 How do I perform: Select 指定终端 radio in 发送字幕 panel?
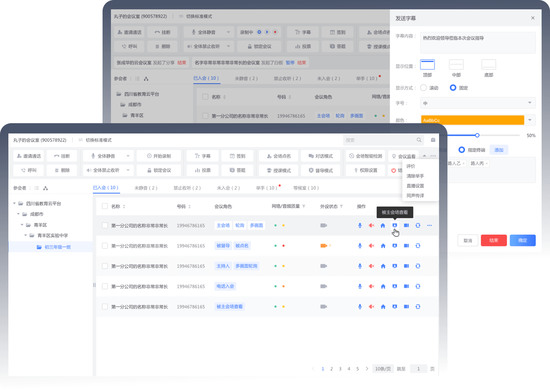tap(462, 150)
